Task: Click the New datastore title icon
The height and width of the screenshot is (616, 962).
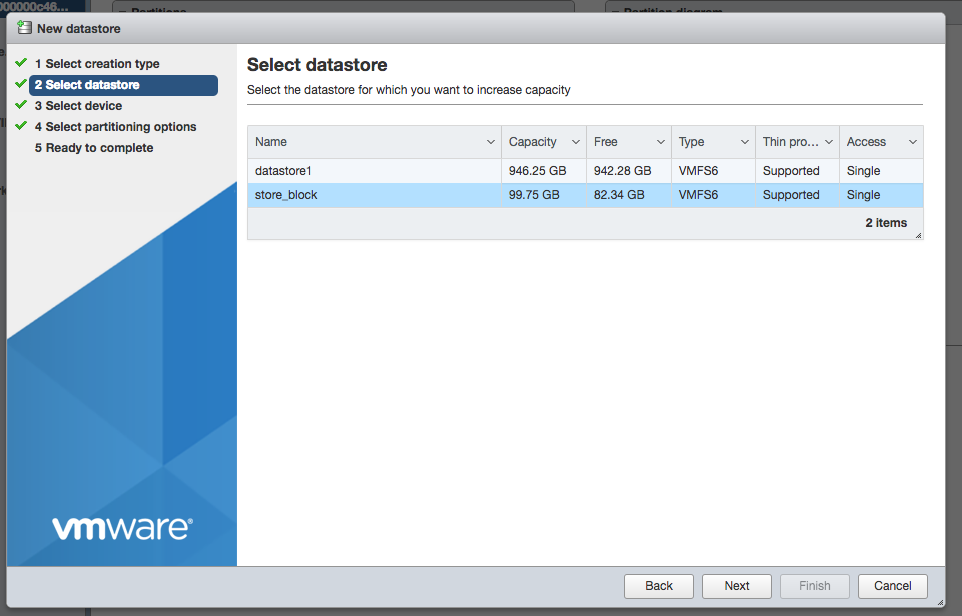Action: click(24, 28)
